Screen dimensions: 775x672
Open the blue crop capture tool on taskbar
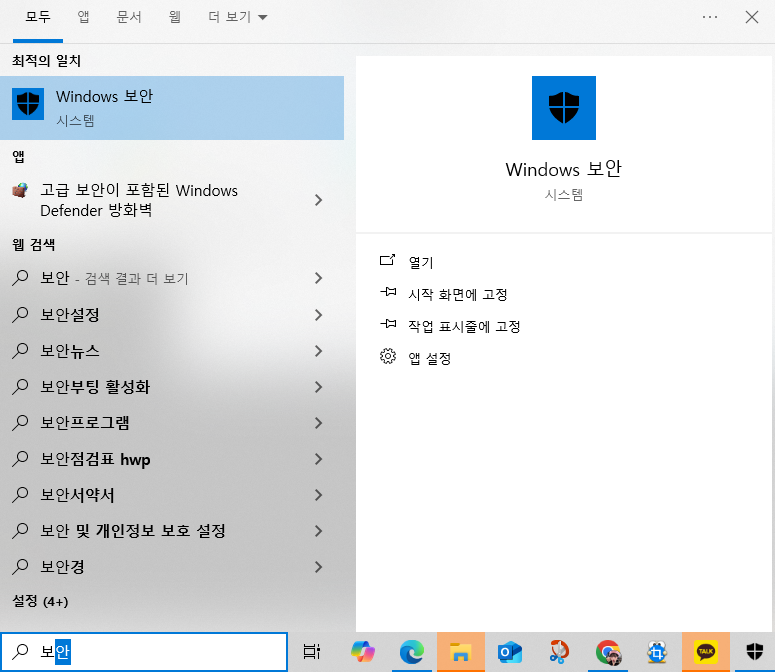657,652
